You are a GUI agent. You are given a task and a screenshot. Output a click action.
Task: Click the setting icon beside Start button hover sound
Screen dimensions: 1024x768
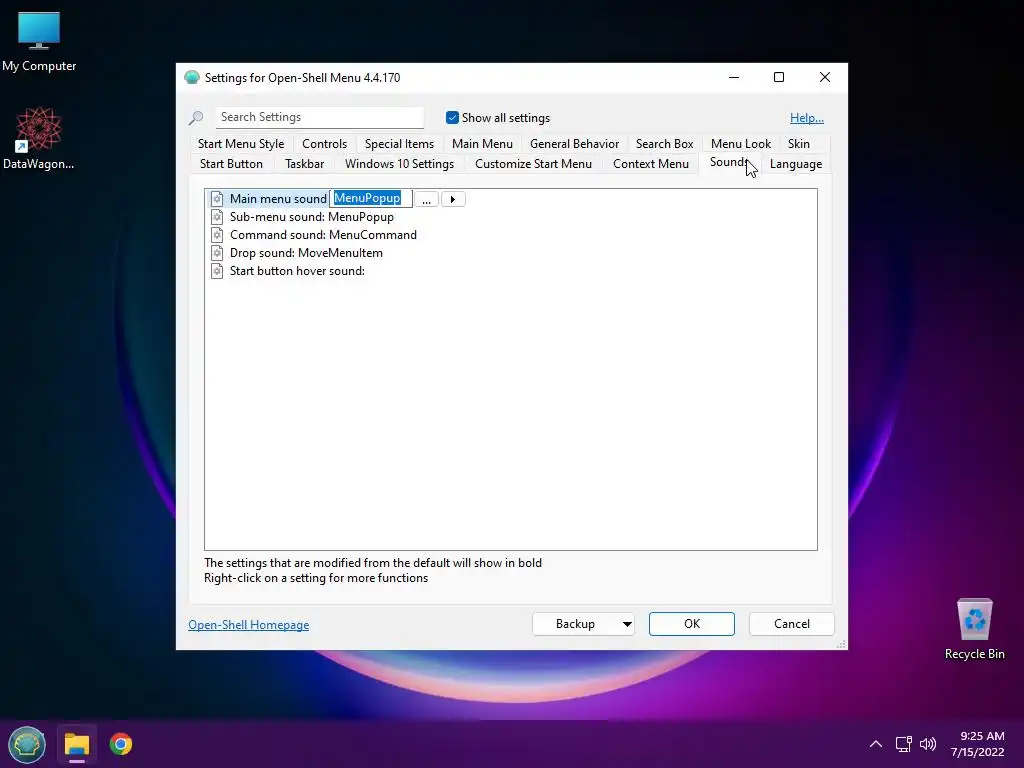[217, 271]
